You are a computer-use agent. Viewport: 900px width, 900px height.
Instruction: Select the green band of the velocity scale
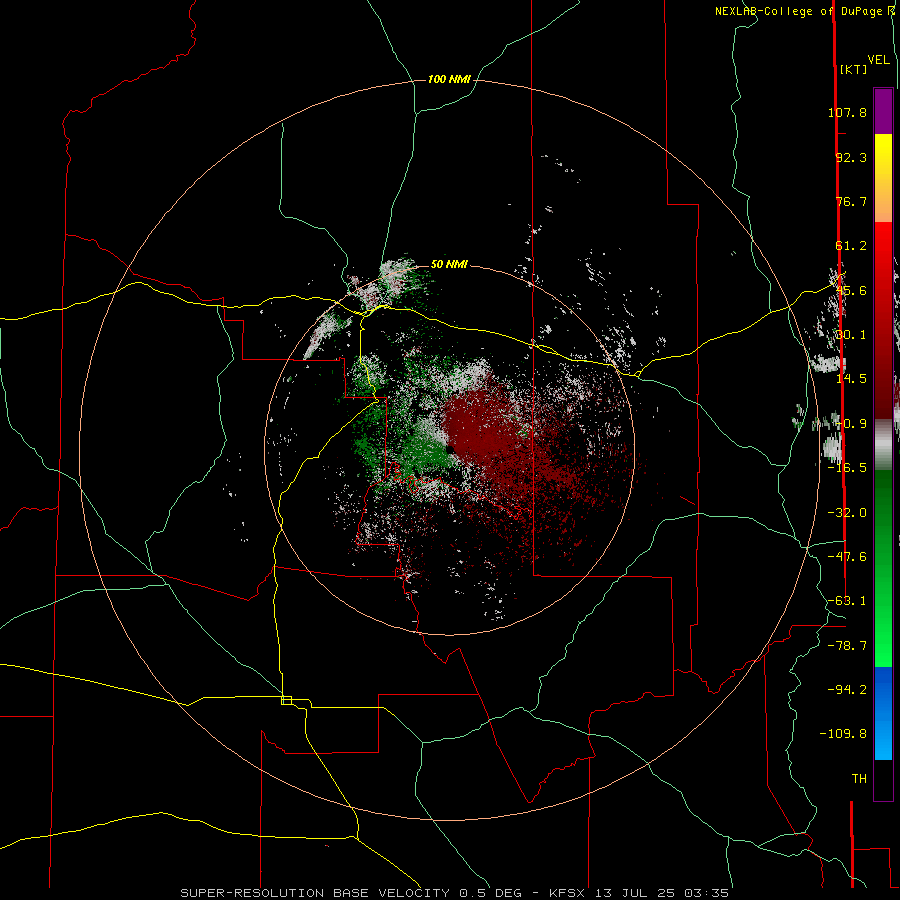(883, 568)
